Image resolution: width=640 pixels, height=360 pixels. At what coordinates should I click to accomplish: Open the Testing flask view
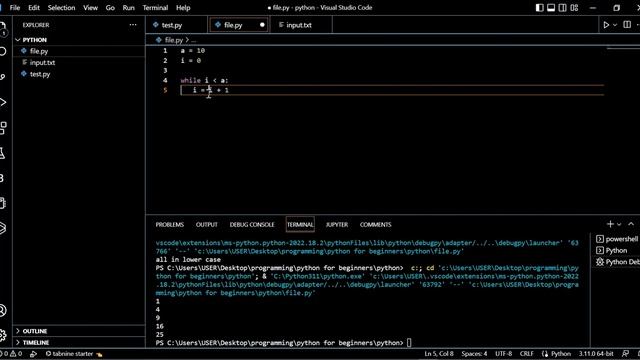(x=2, y=153)
